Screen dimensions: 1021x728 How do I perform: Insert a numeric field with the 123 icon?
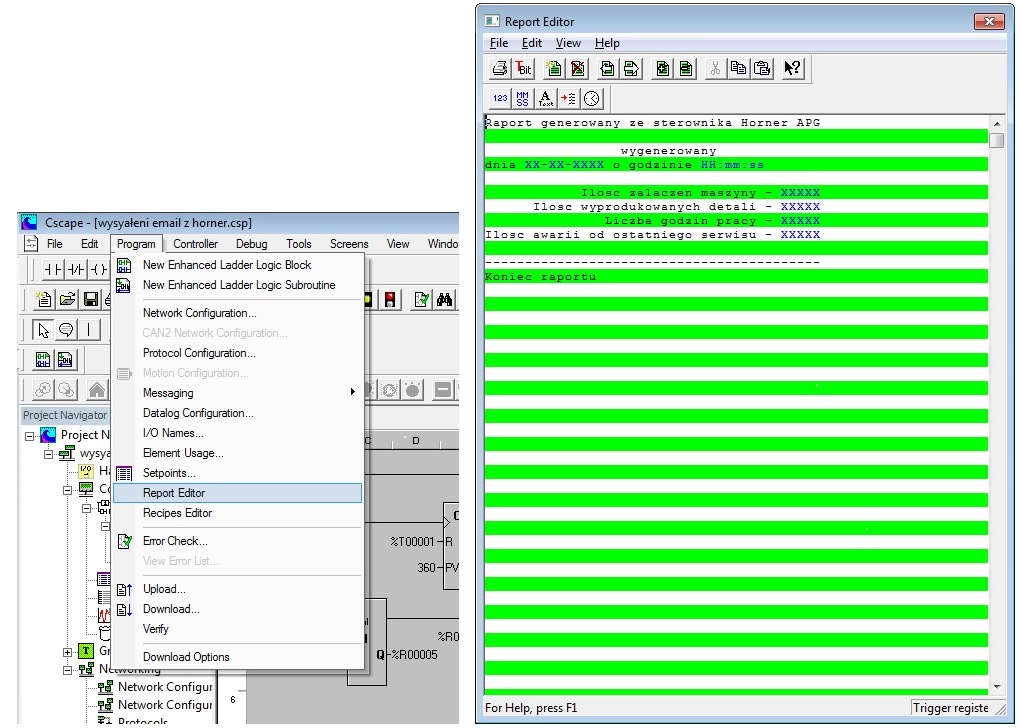coord(499,98)
